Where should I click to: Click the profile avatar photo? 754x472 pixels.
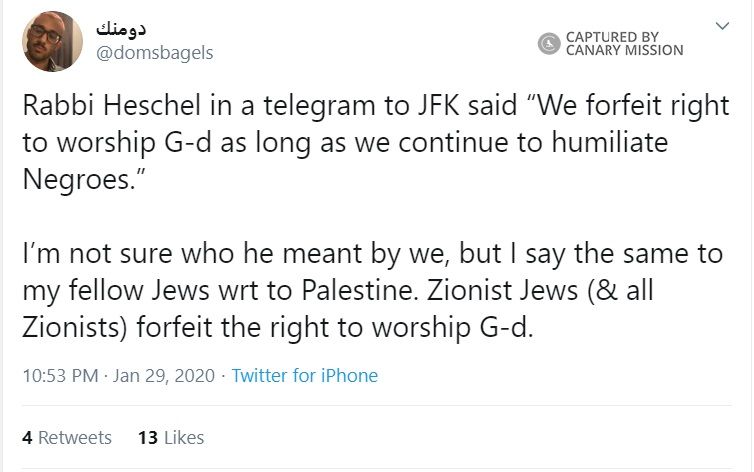(52, 42)
